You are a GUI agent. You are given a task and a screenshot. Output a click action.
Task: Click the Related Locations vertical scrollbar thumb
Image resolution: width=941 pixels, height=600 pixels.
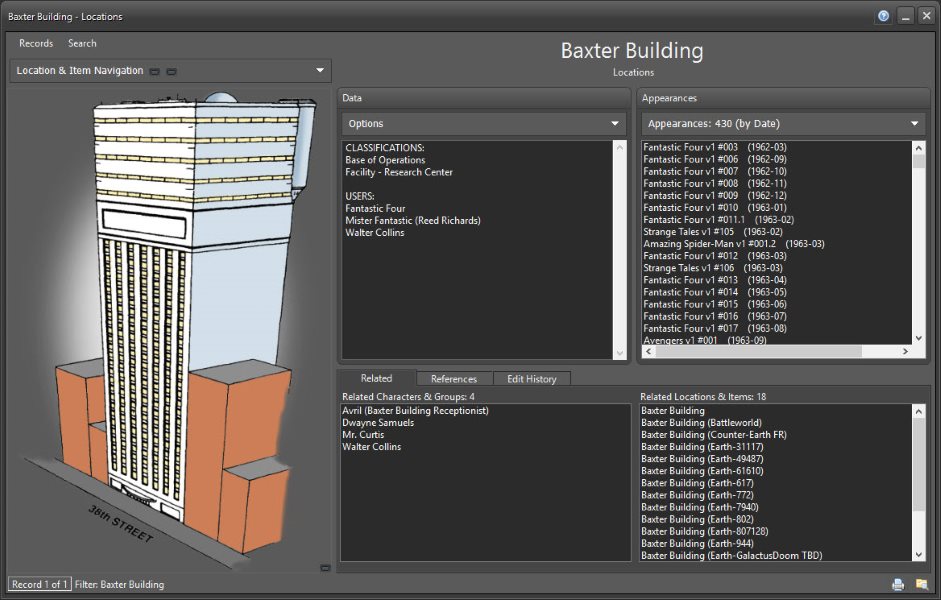[x=919, y=464]
